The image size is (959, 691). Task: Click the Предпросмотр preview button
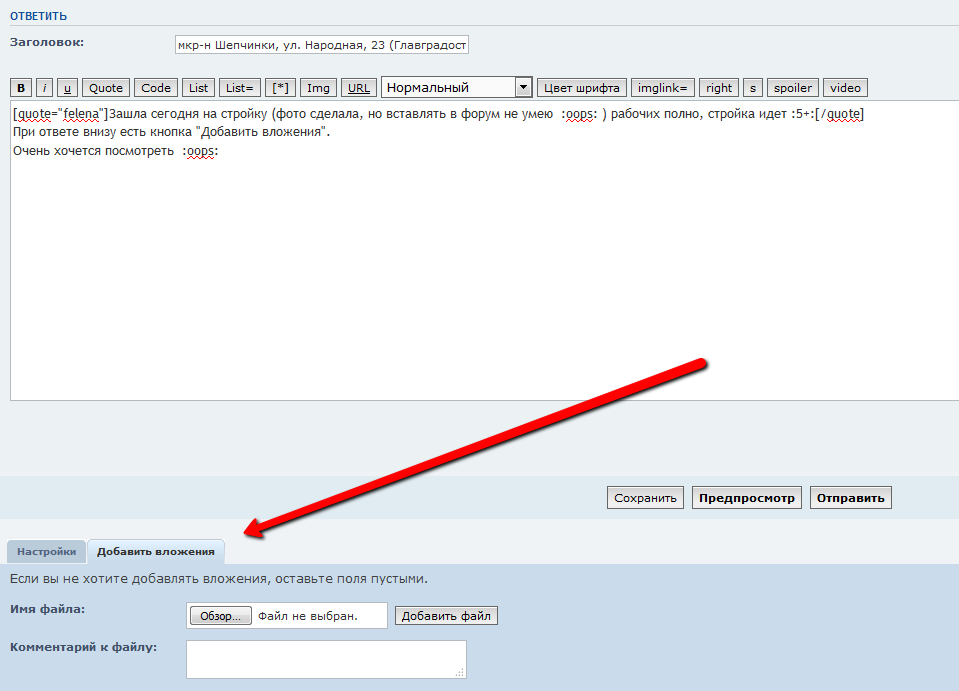coord(746,498)
